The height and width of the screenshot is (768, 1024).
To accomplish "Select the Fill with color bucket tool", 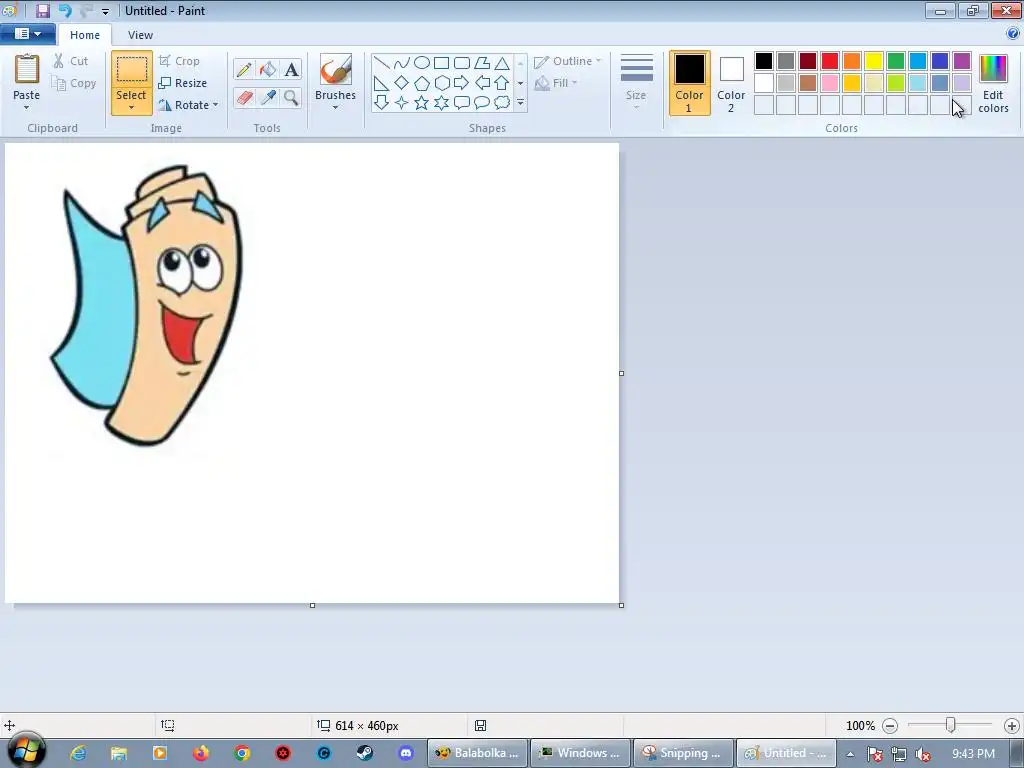I will [268, 69].
